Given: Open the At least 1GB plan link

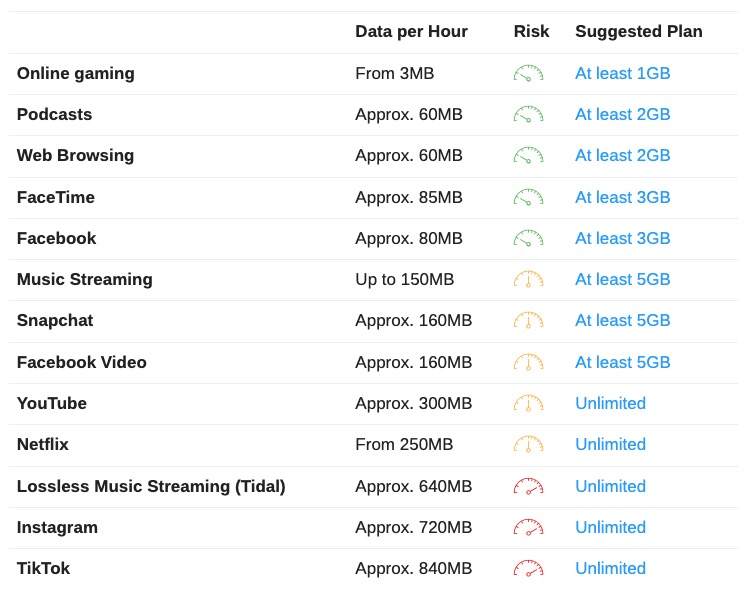Looking at the screenshot, I should click(622, 73).
